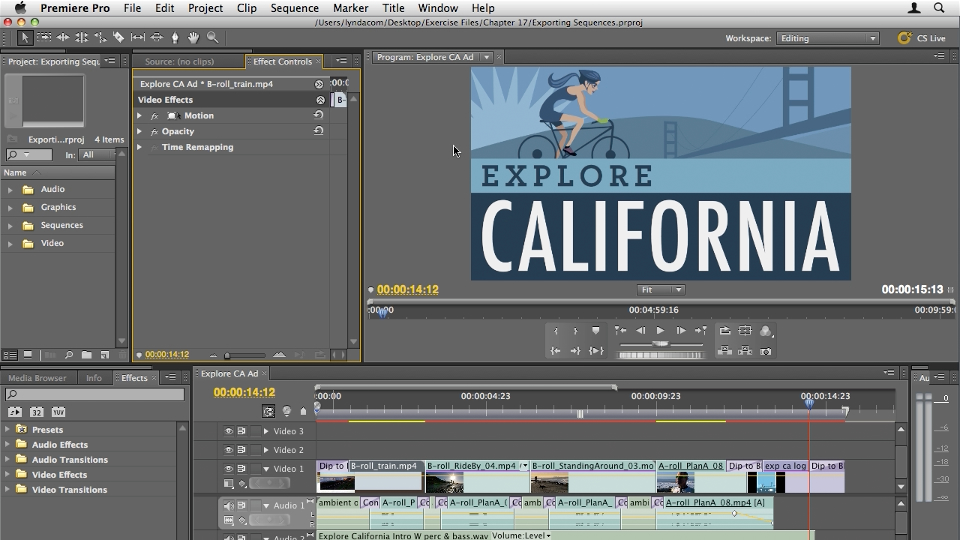This screenshot has width=960, height=540.
Task: Toggle Snap in the timeline
Action: tap(268, 411)
